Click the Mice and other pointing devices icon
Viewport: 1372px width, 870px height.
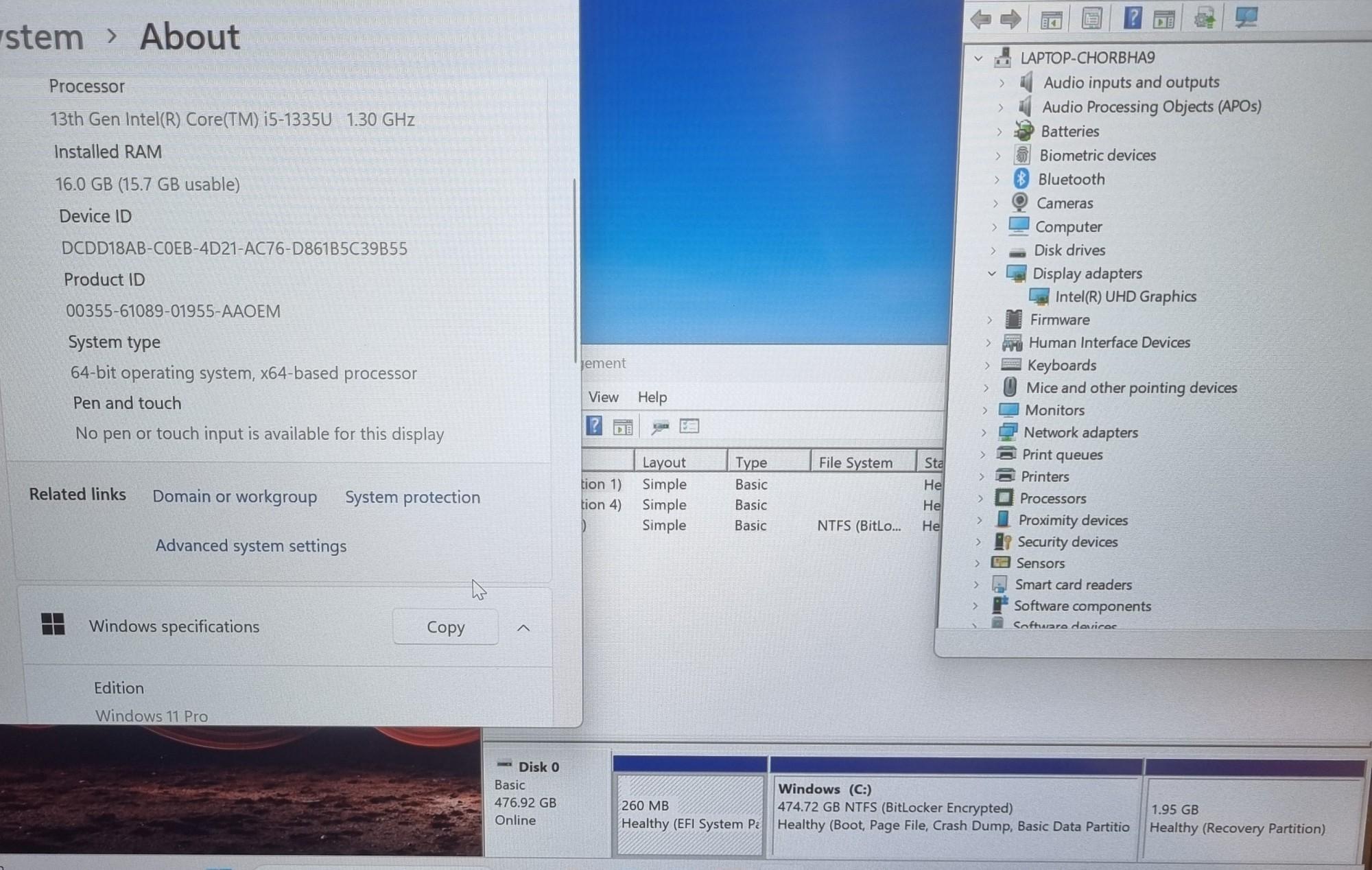click(x=1009, y=387)
